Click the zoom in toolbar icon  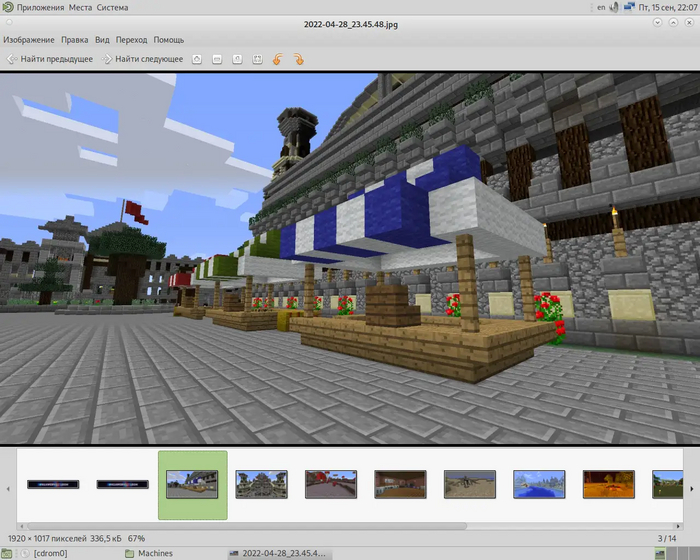[x=197, y=59]
